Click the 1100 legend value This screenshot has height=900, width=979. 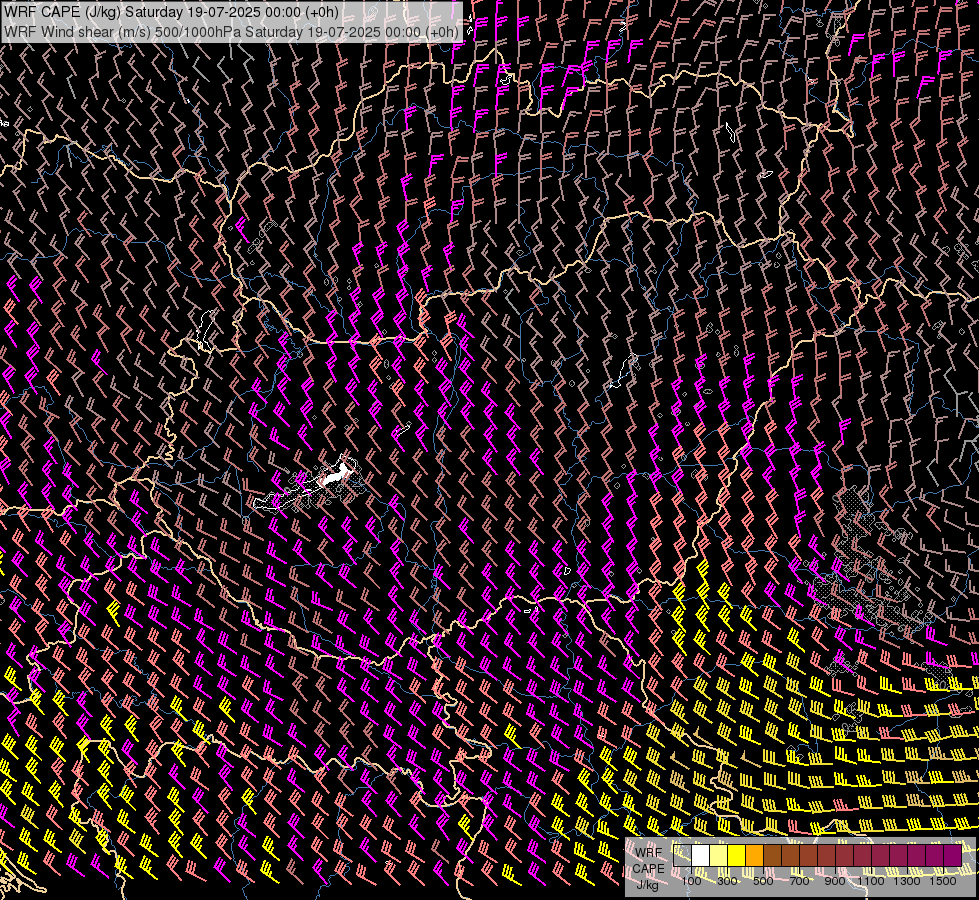(871, 881)
